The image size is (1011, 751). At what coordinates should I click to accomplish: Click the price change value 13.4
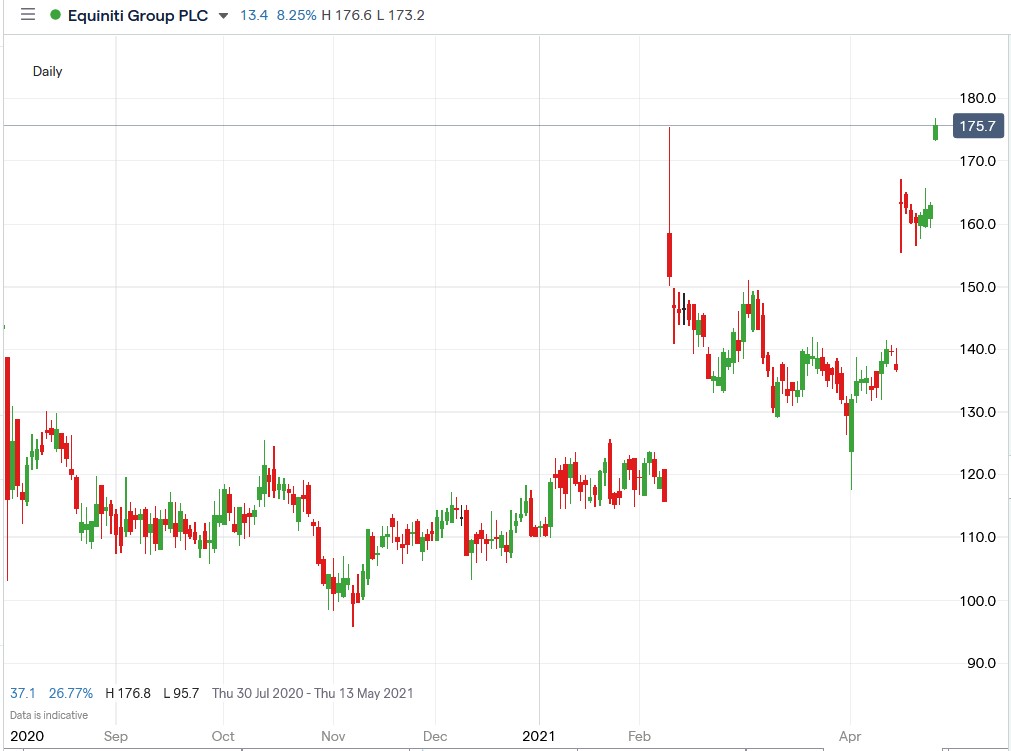coord(252,15)
